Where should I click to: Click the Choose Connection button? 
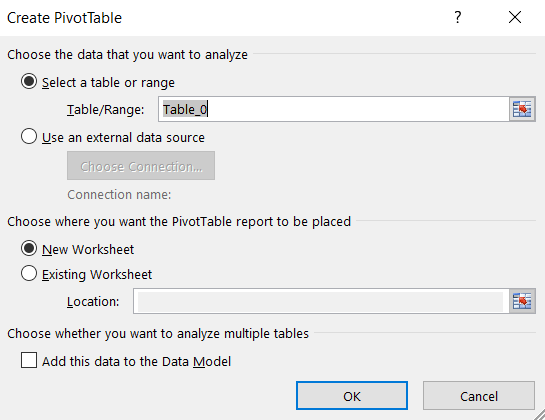pos(141,166)
